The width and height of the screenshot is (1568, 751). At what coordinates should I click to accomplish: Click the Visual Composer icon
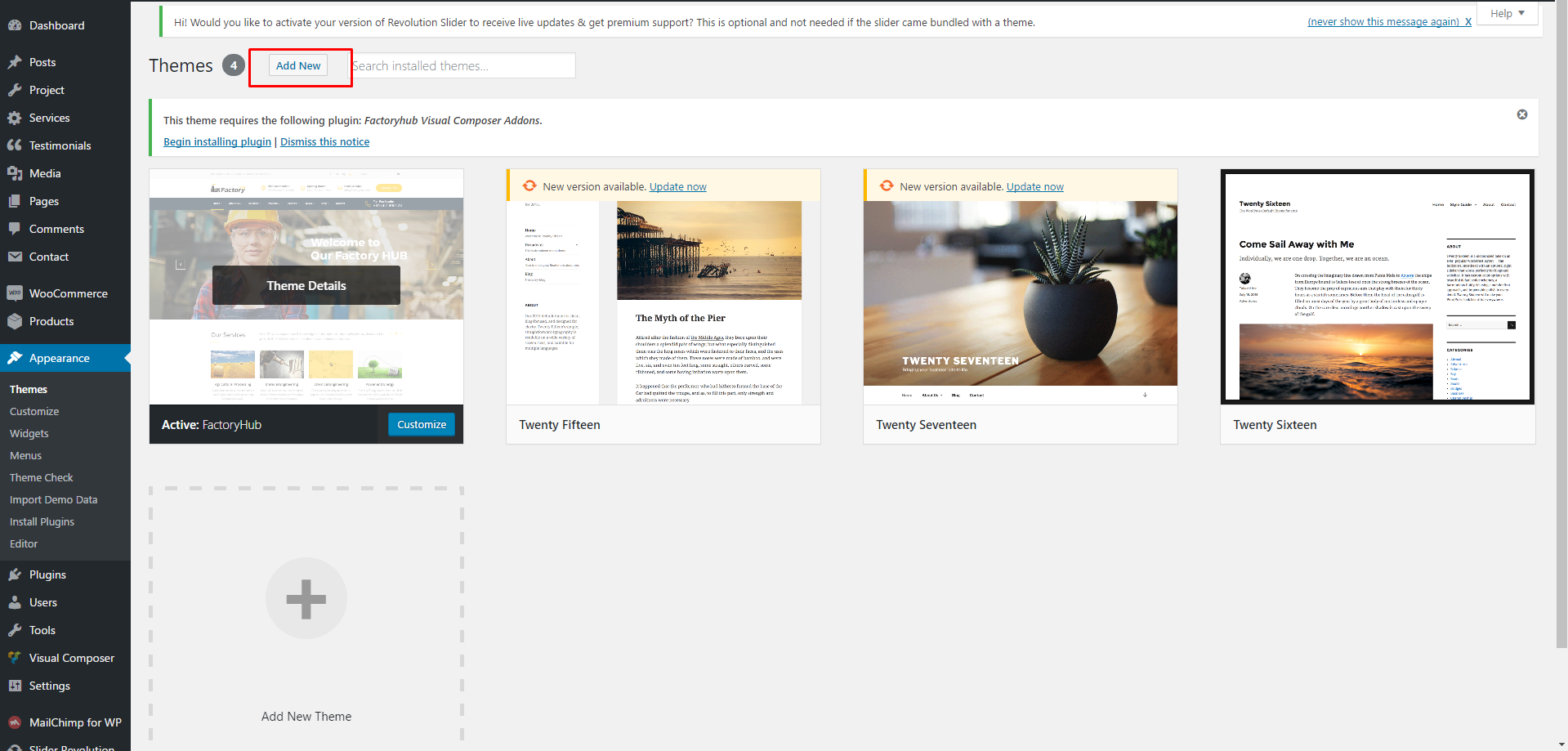(15, 658)
